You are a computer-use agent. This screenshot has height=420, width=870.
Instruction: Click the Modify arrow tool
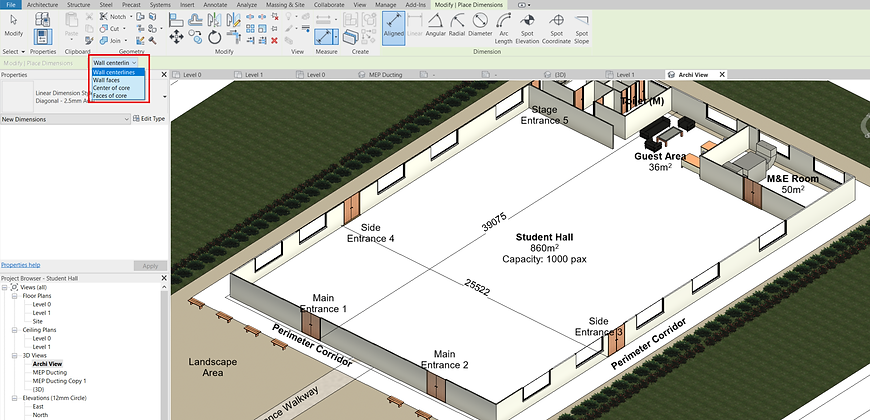pyautogui.click(x=13, y=25)
